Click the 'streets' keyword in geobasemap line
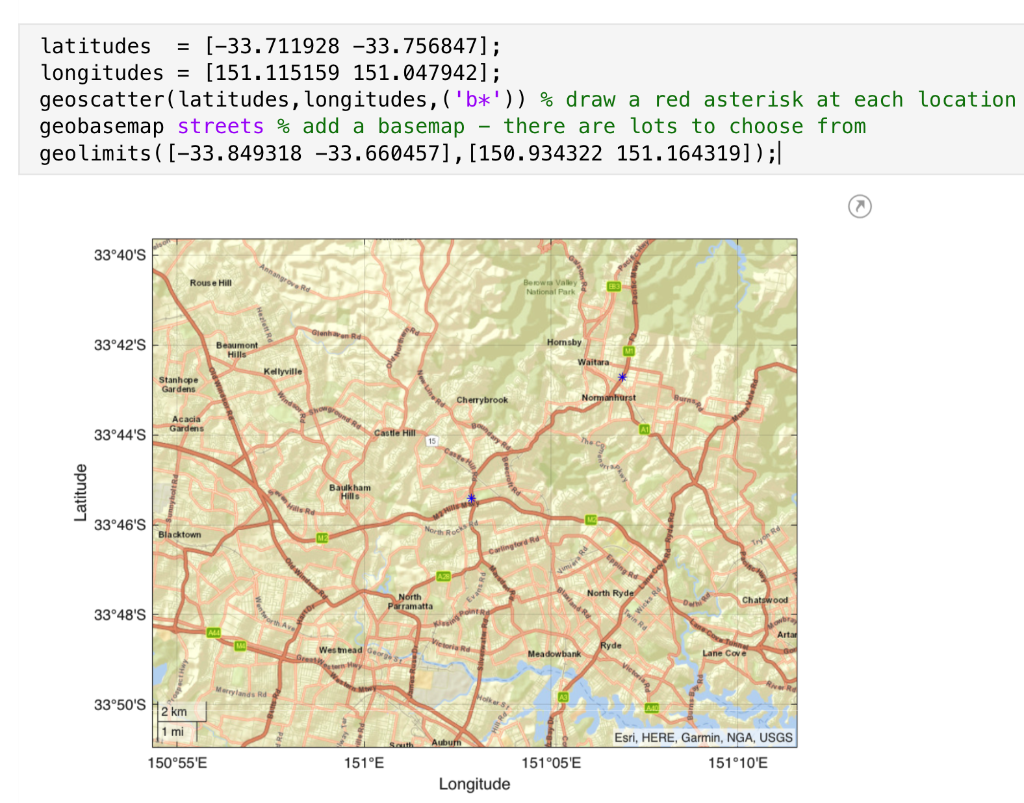 coord(220,126)
